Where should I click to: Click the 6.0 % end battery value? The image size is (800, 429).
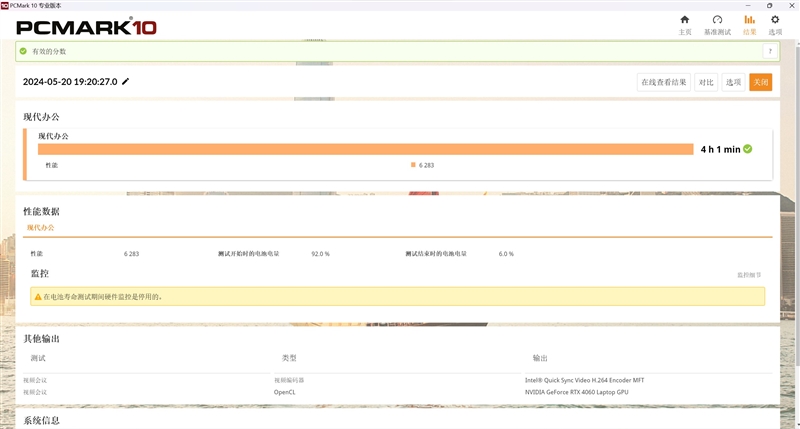pyautogui.click(x=506, y=254)
